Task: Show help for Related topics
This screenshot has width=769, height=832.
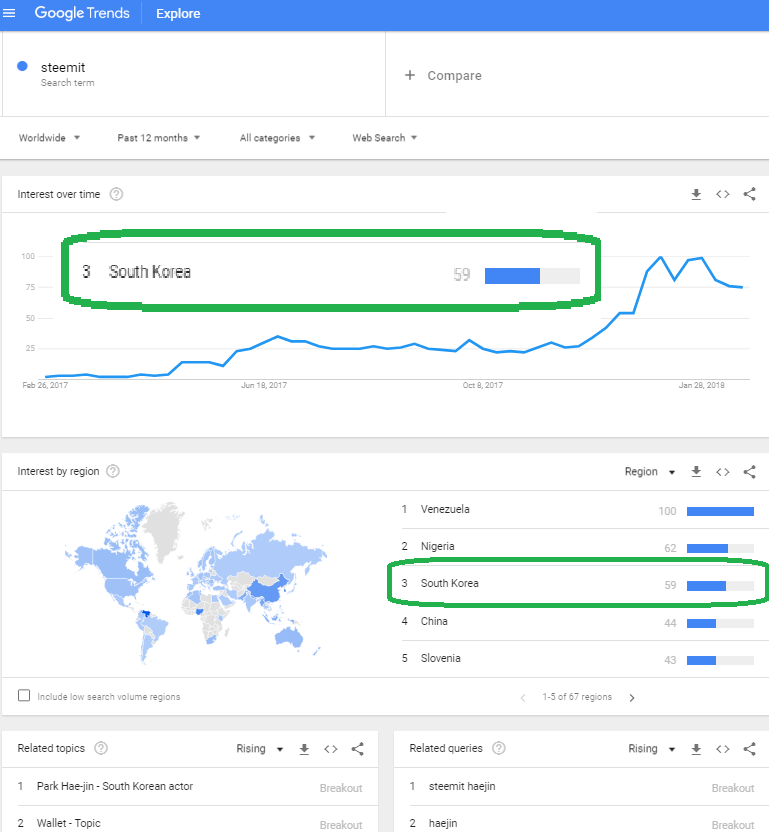Action: [101, 748]
